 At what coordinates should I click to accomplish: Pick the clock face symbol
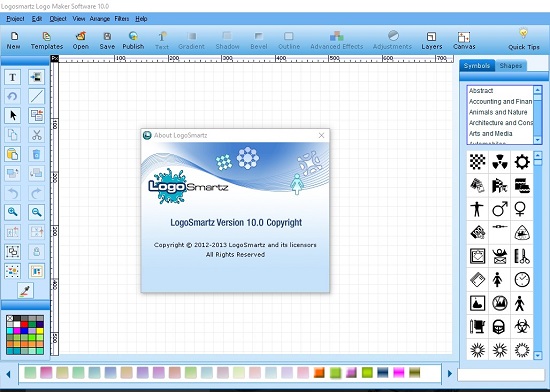pos(522,279)
